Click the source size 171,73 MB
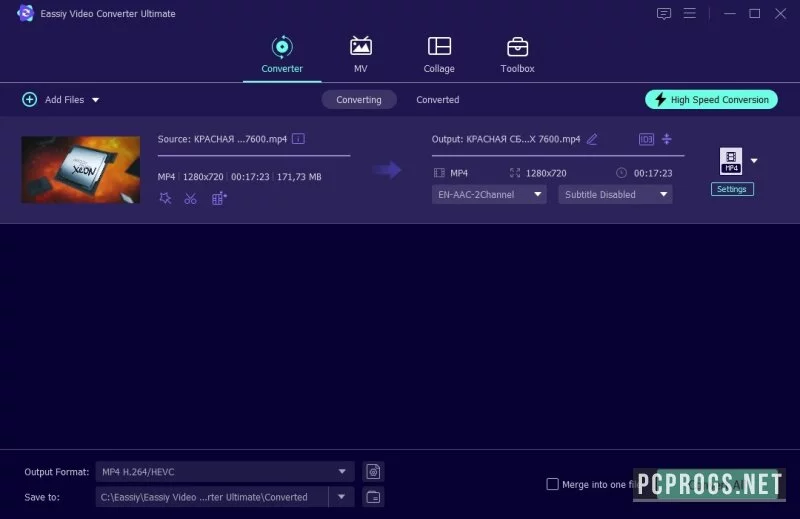The image size is (800, 519). pos(299,177)
